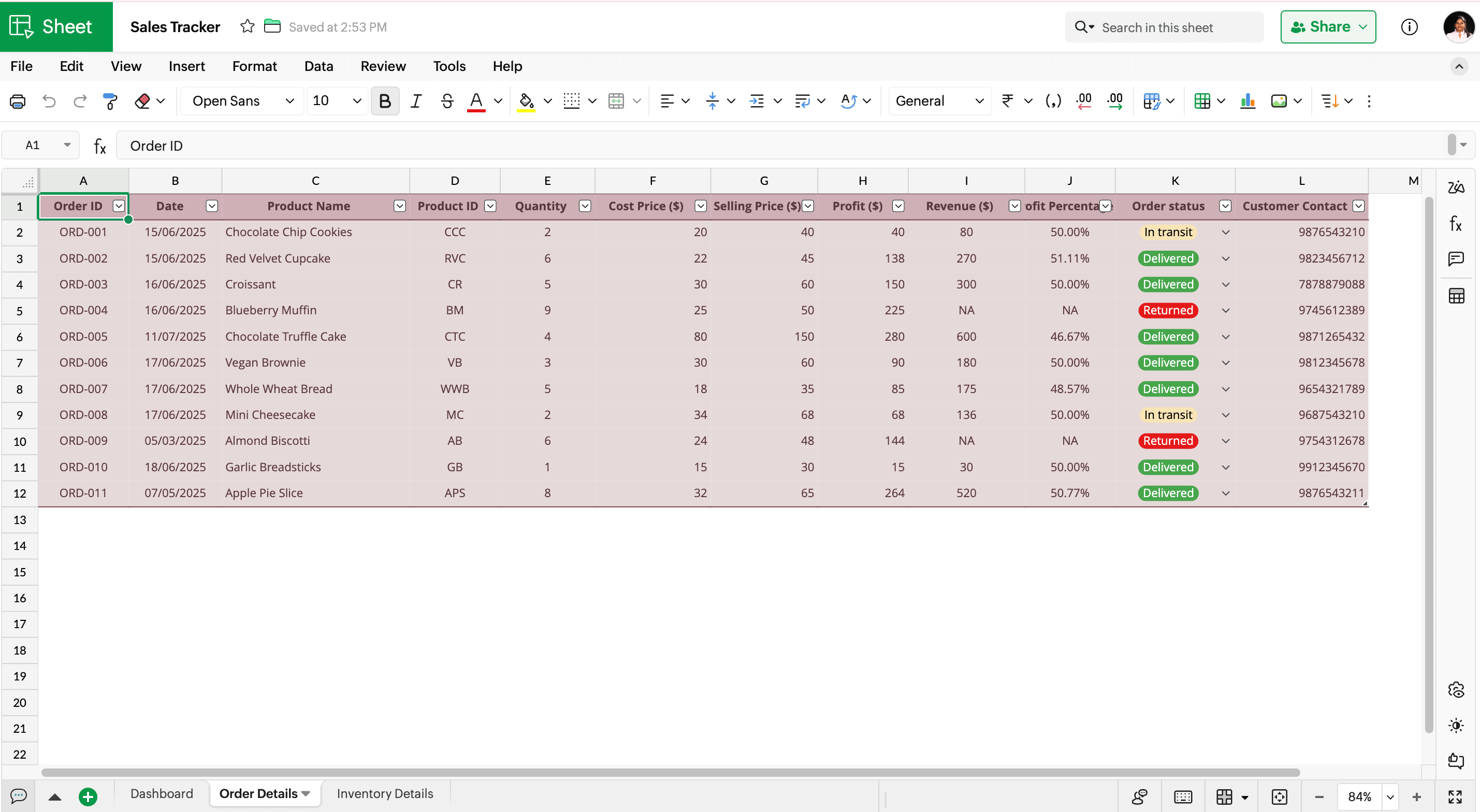Open the Open Sans font dropdown

pyautogui.click(x=242, y=101)
